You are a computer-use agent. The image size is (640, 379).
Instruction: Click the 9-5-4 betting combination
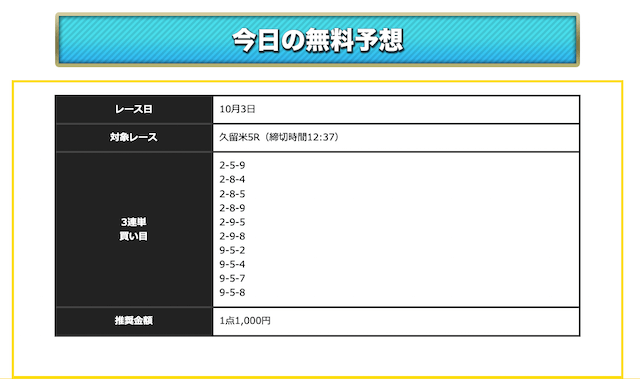click(232, 264)
